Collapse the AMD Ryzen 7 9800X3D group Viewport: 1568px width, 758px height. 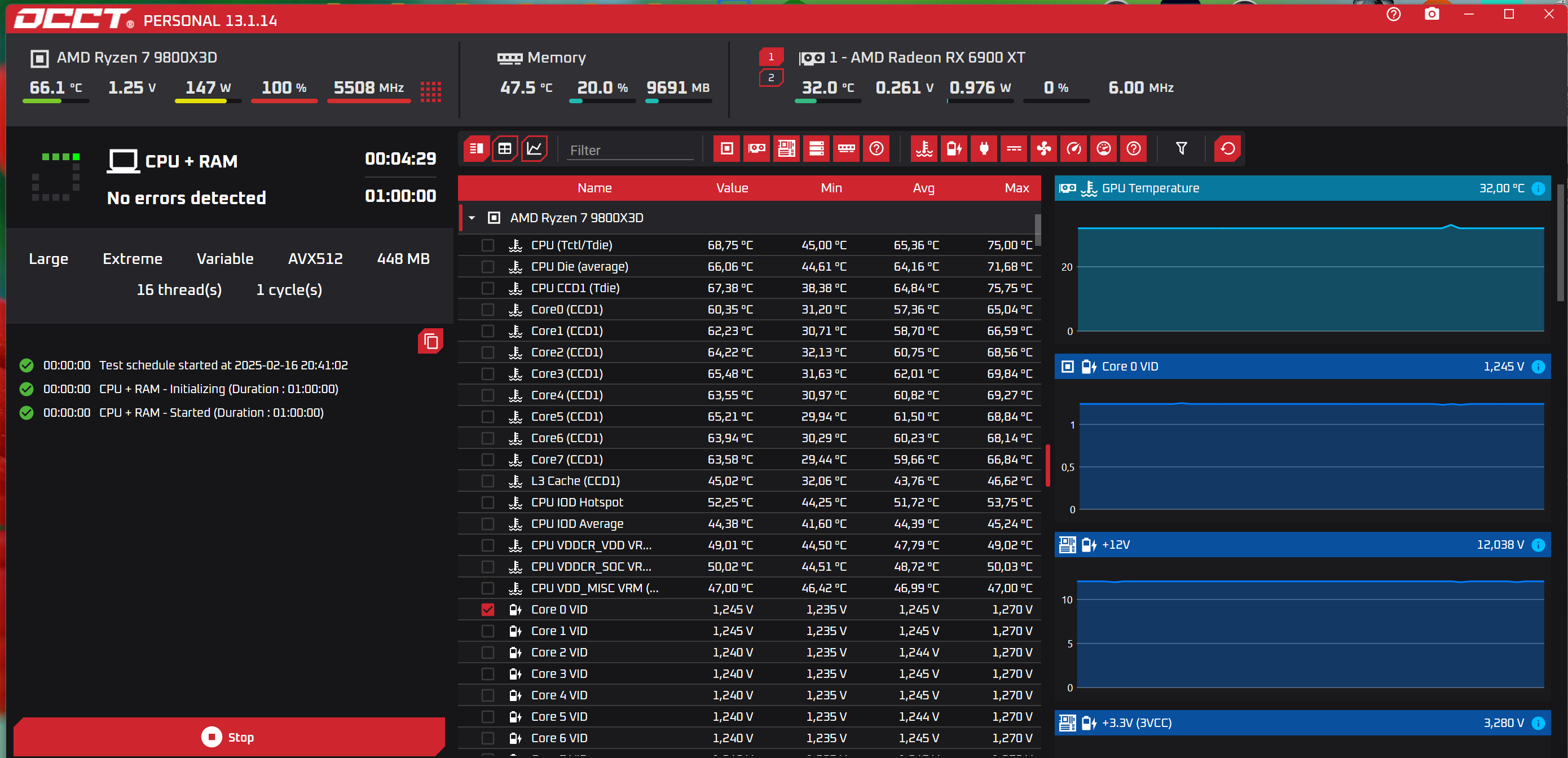[472, 218]
